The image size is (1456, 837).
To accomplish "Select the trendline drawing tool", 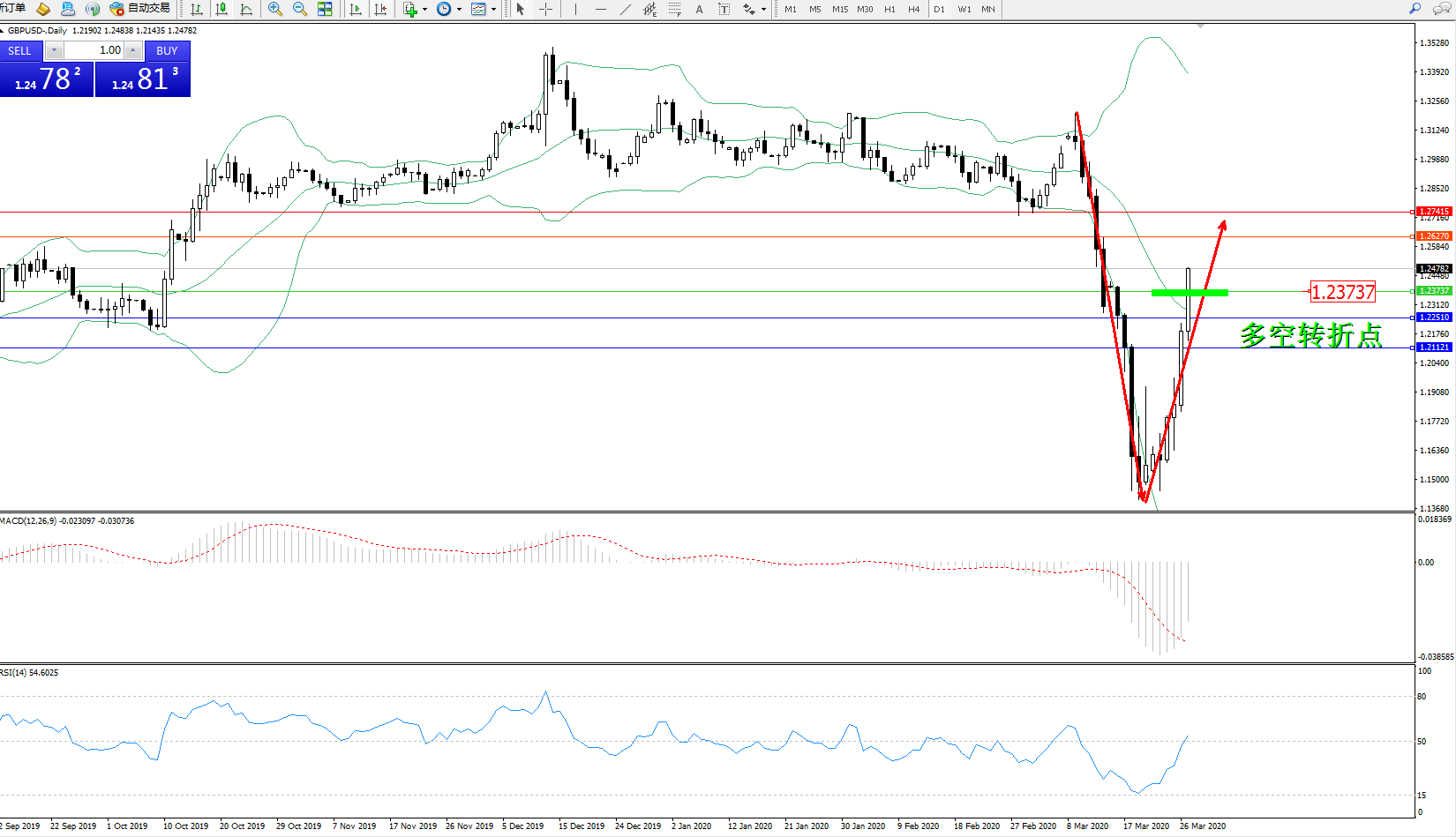I will (625, 9).
